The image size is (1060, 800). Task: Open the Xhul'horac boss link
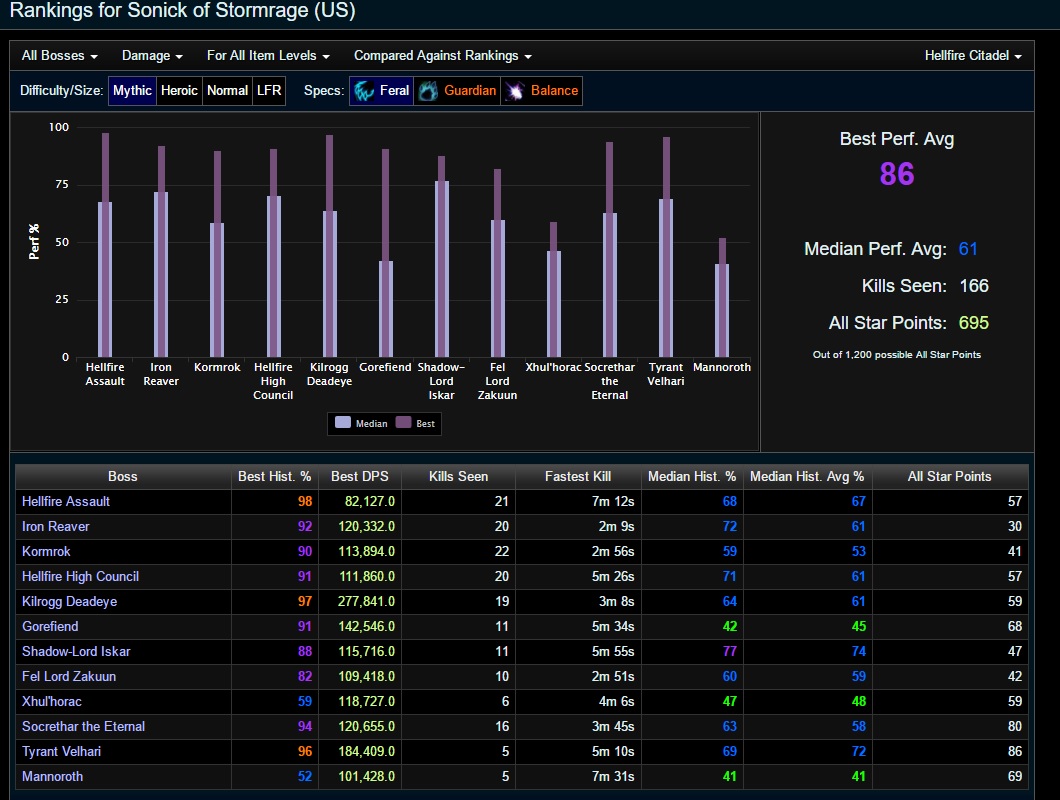coord(51,701)
